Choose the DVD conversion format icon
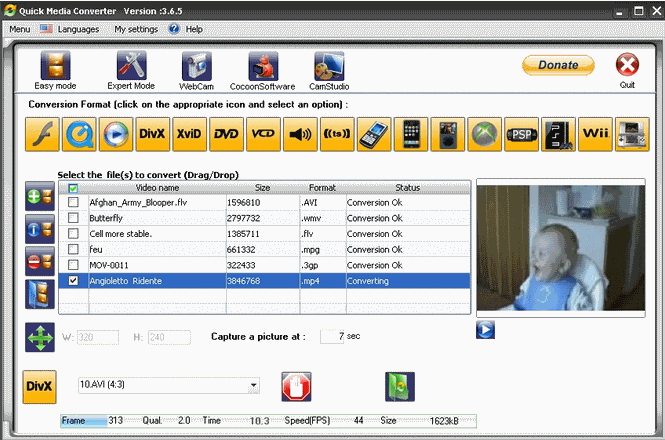665x440 pixels. [226, 134]
